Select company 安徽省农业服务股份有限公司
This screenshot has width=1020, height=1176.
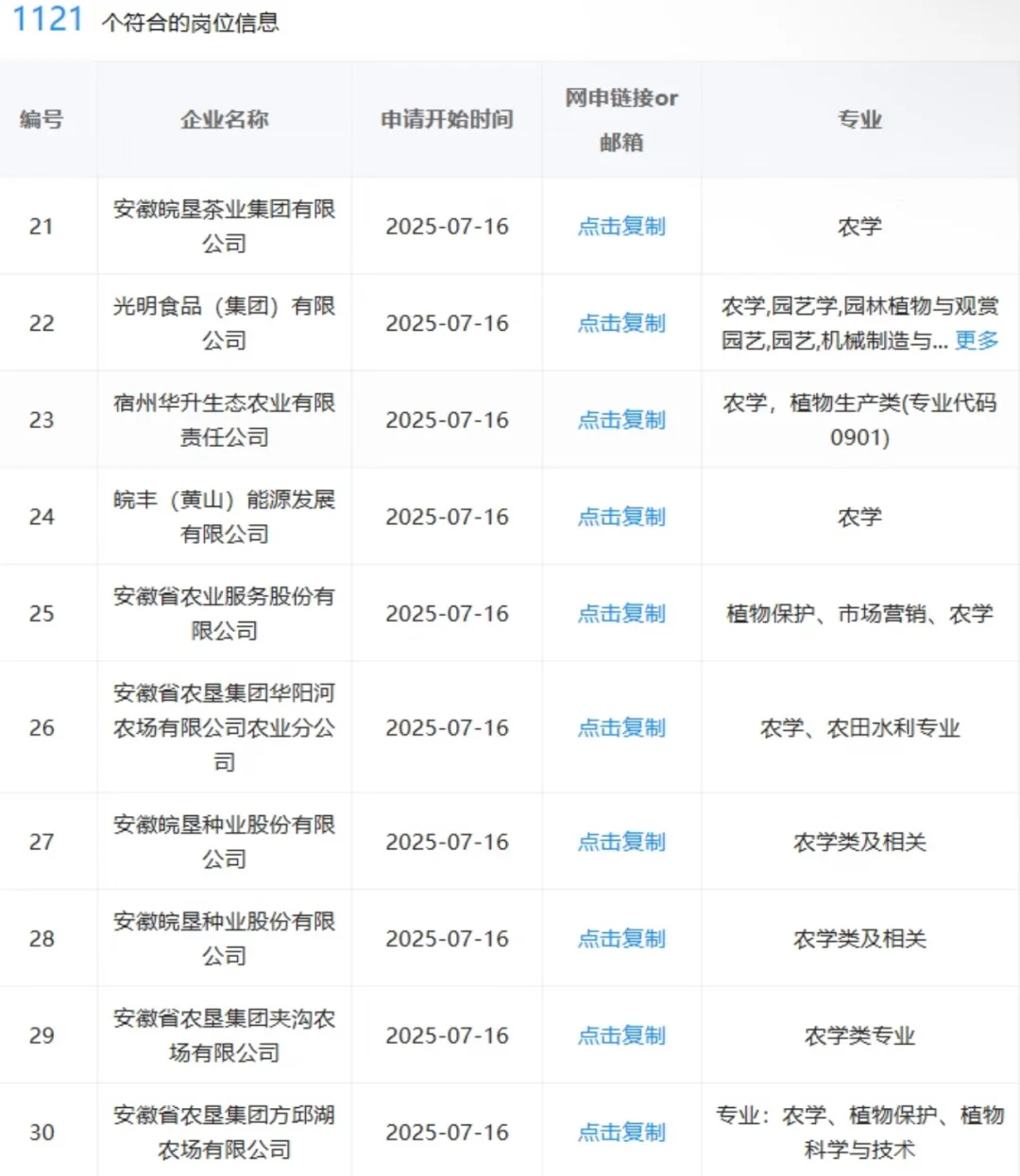click(x=225, y=614)
